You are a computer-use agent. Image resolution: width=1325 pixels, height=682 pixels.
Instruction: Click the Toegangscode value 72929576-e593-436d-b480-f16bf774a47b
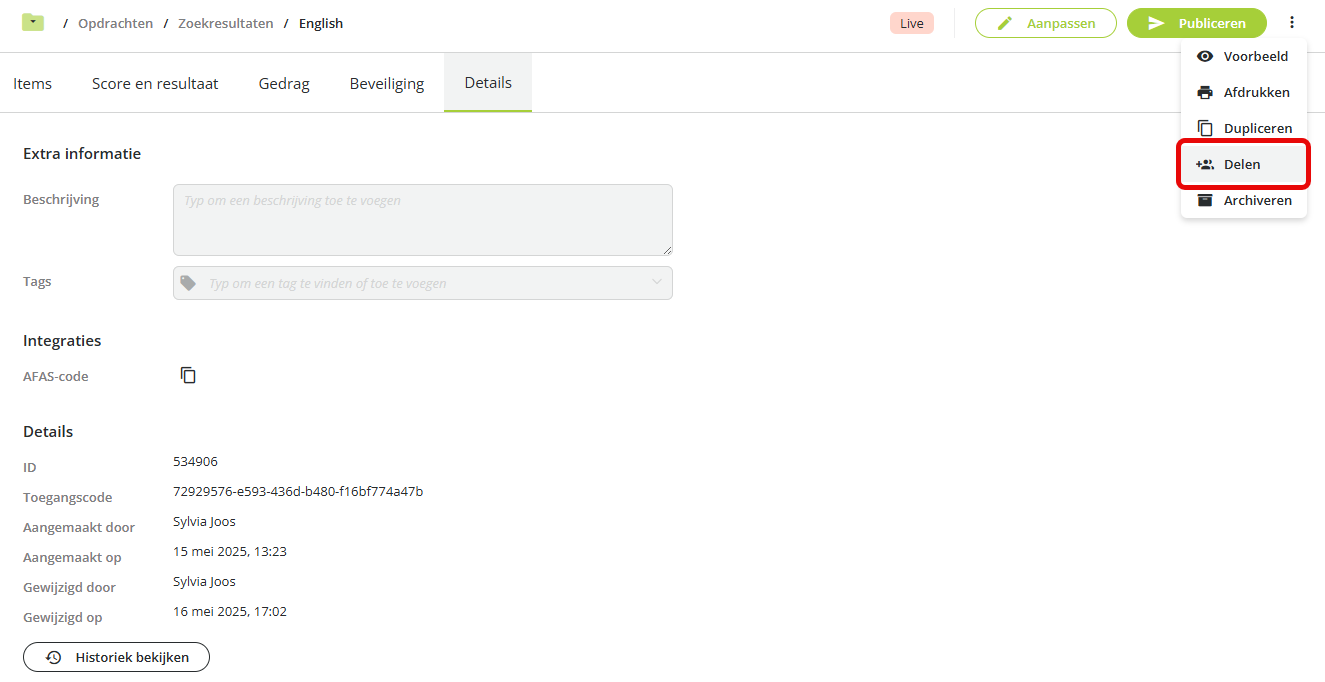(x=298, y=491)
